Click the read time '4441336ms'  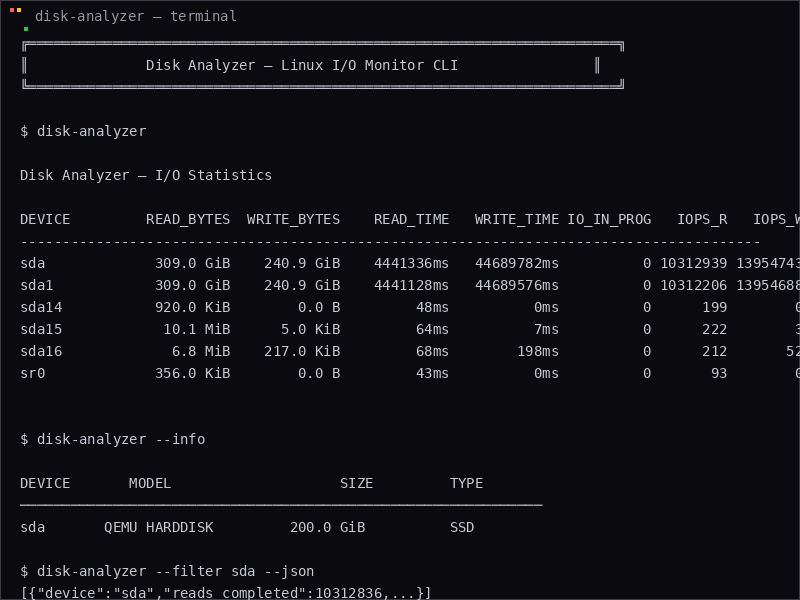pos(411,264)
